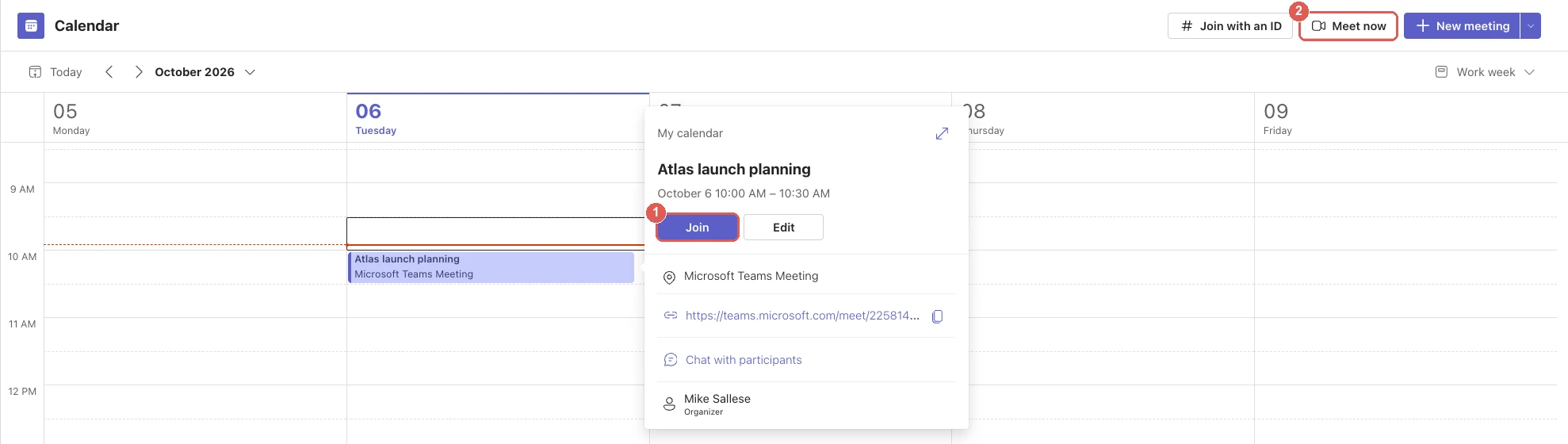
Task: Edit the Atlas launch planning meeting
Action: coord(783,228)
